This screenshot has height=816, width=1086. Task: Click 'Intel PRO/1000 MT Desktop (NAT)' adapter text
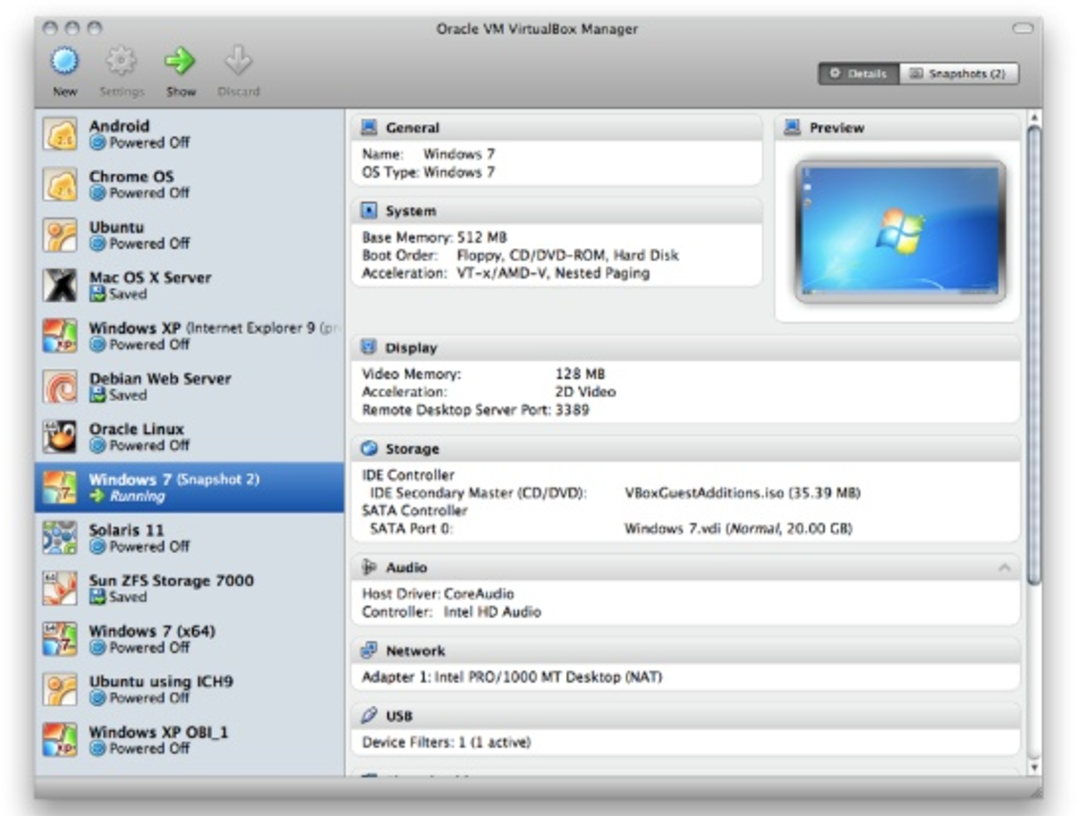(x=548, y=677)
